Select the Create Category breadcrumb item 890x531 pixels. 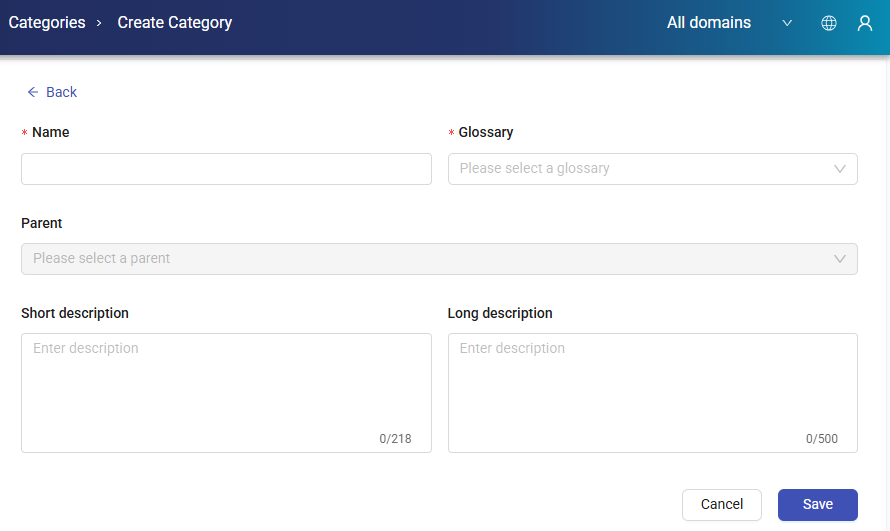pyautogui.click(x=175, y=23)
